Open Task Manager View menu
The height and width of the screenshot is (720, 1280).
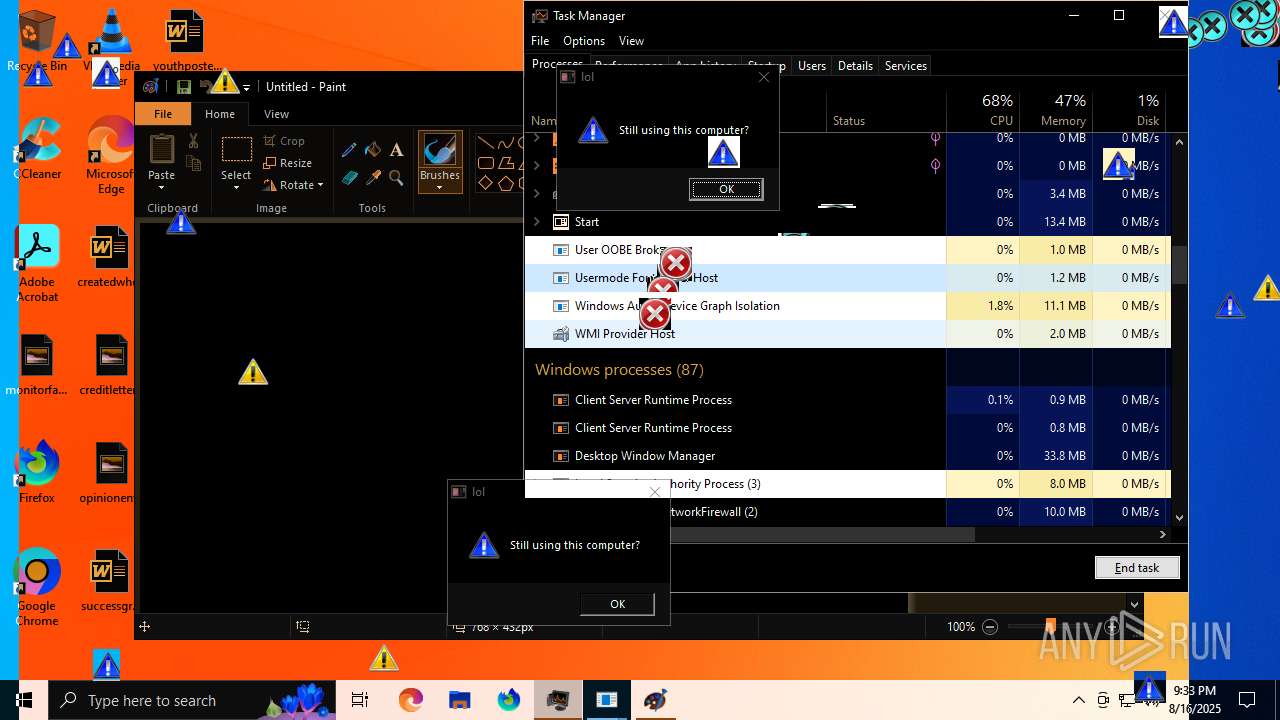click(631, 41)
